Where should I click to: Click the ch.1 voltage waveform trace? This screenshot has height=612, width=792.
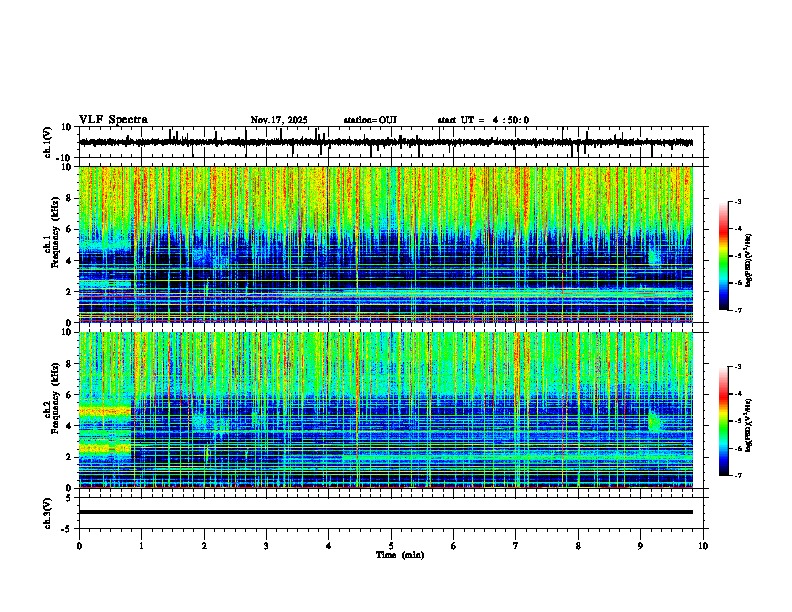click(x=386, y=143)
